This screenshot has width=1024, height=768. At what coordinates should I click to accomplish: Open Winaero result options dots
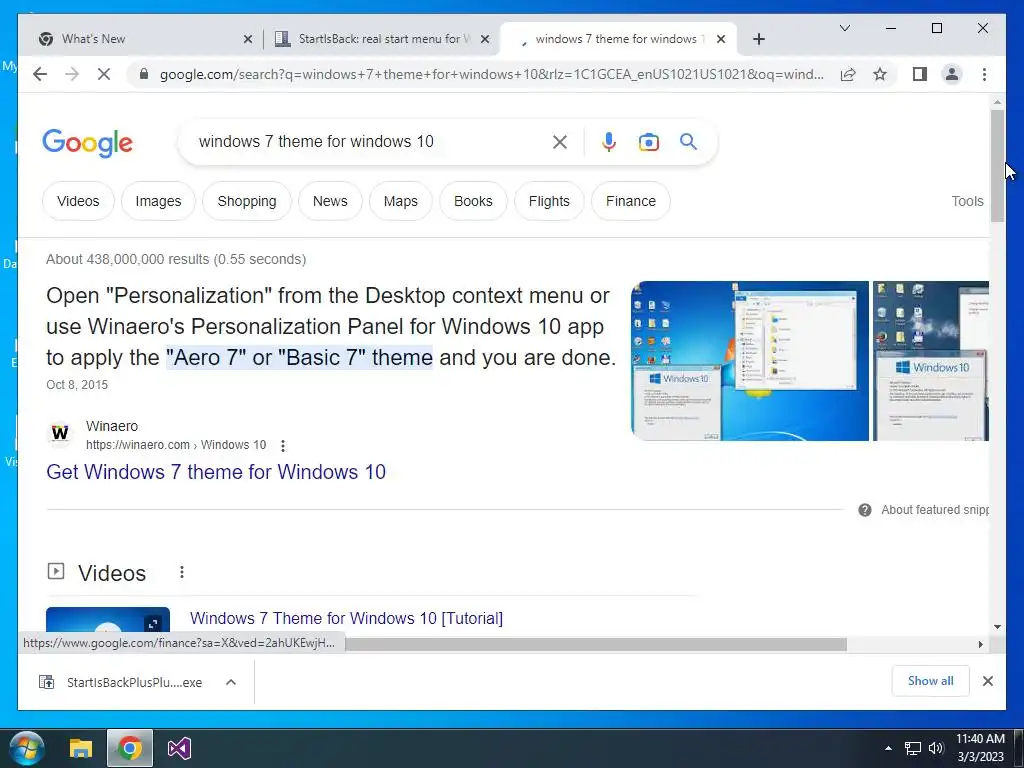pyautogui.click(x=283, y=445)
